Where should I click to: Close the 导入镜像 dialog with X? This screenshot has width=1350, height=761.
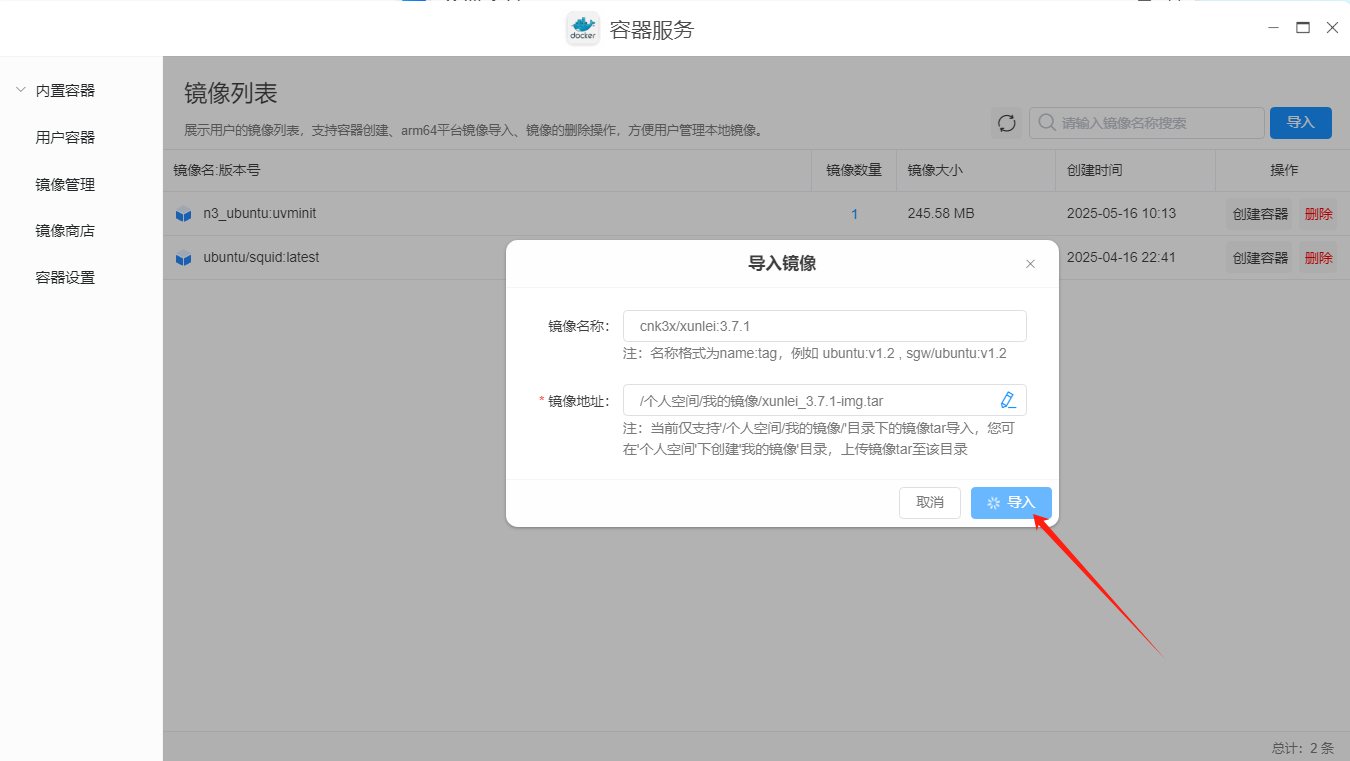pos(1031,264)
